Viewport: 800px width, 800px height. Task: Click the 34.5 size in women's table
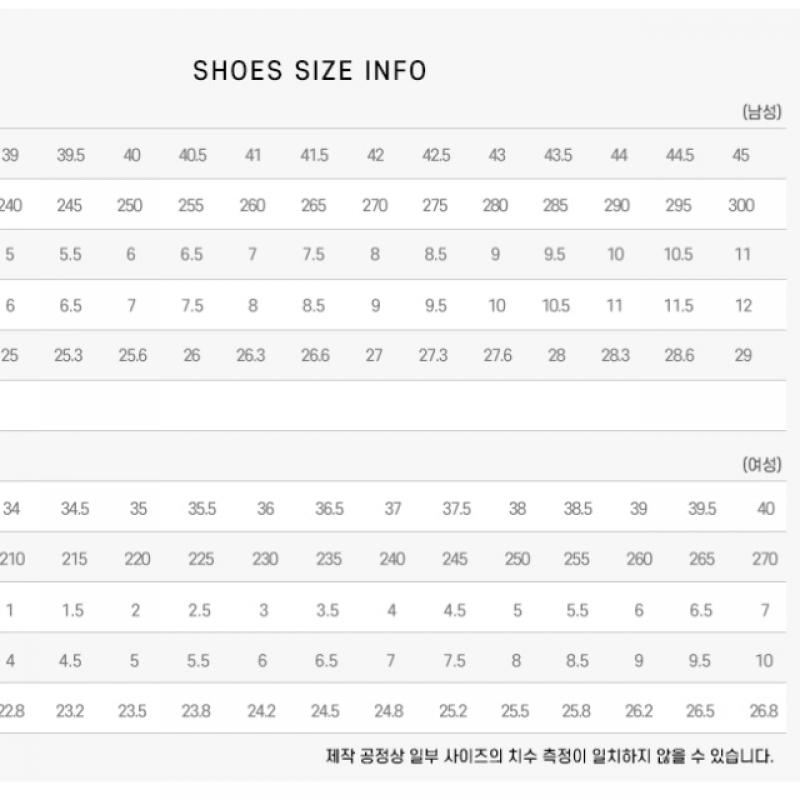pos(74,509)
